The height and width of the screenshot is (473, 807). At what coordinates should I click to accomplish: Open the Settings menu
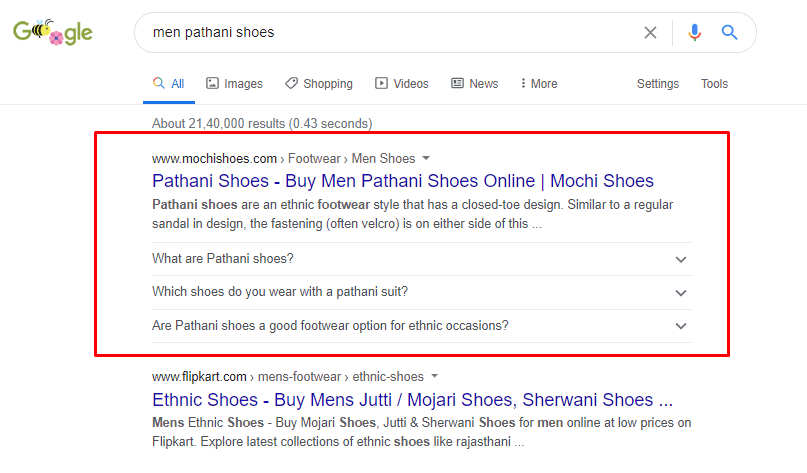pos(658,83)
